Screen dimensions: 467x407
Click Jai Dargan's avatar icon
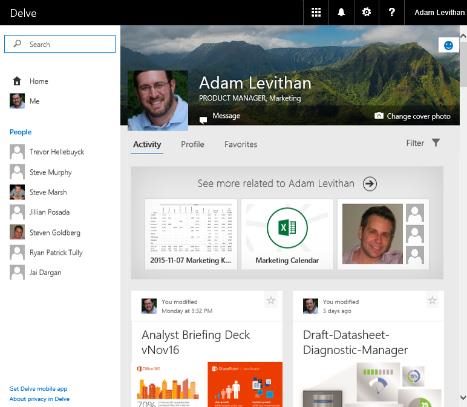pyautogui.click(x=17, y=272)
